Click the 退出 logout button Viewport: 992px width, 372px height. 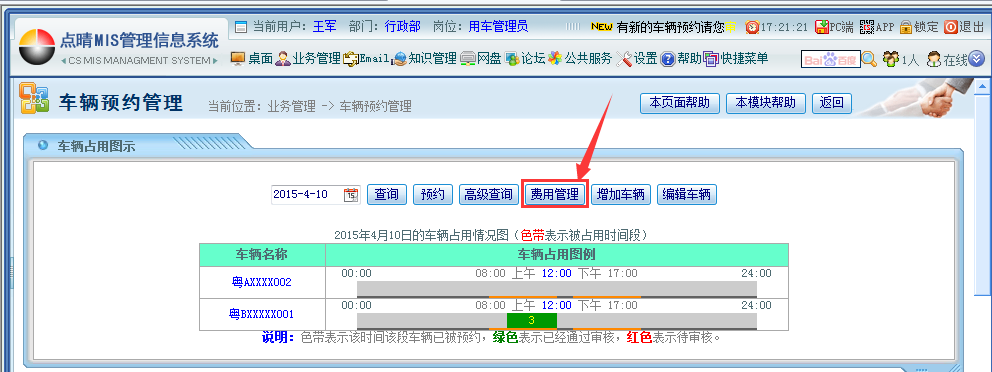coord(964,27)
